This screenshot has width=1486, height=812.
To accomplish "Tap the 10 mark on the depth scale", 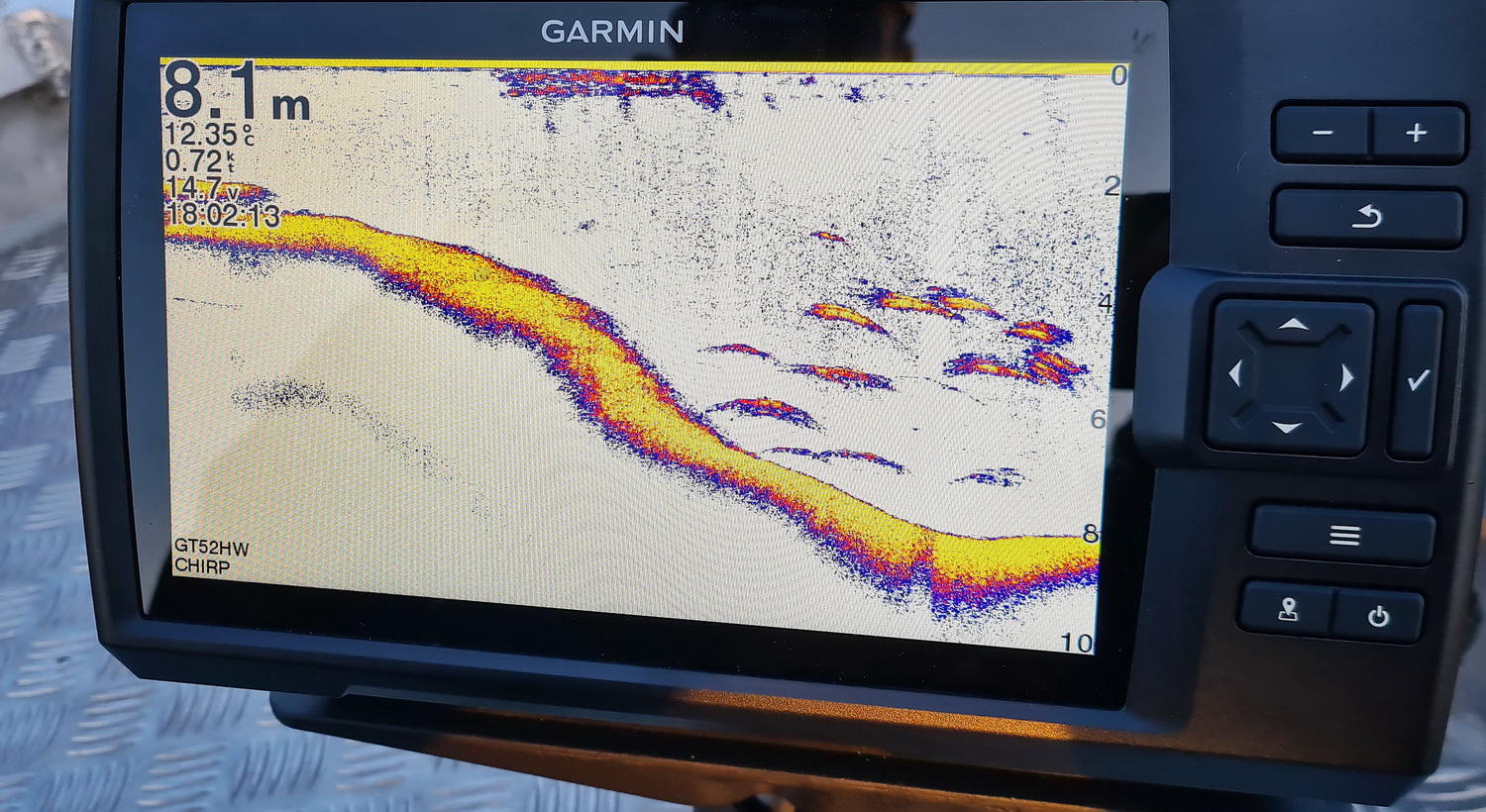I will coord(1076,643).
